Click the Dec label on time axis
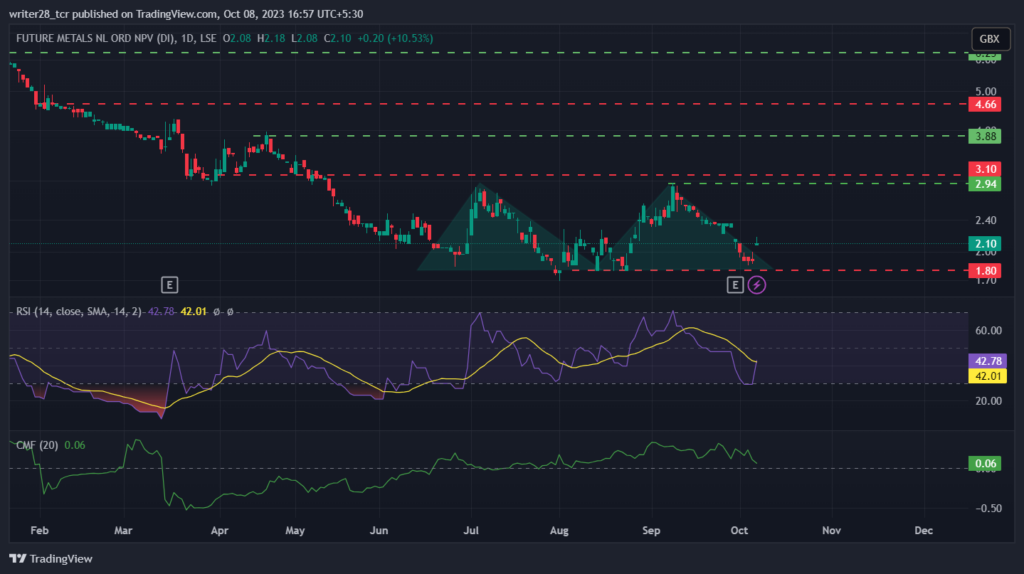The height and width of the screenshot is (574, 1024). pos(923,530)
